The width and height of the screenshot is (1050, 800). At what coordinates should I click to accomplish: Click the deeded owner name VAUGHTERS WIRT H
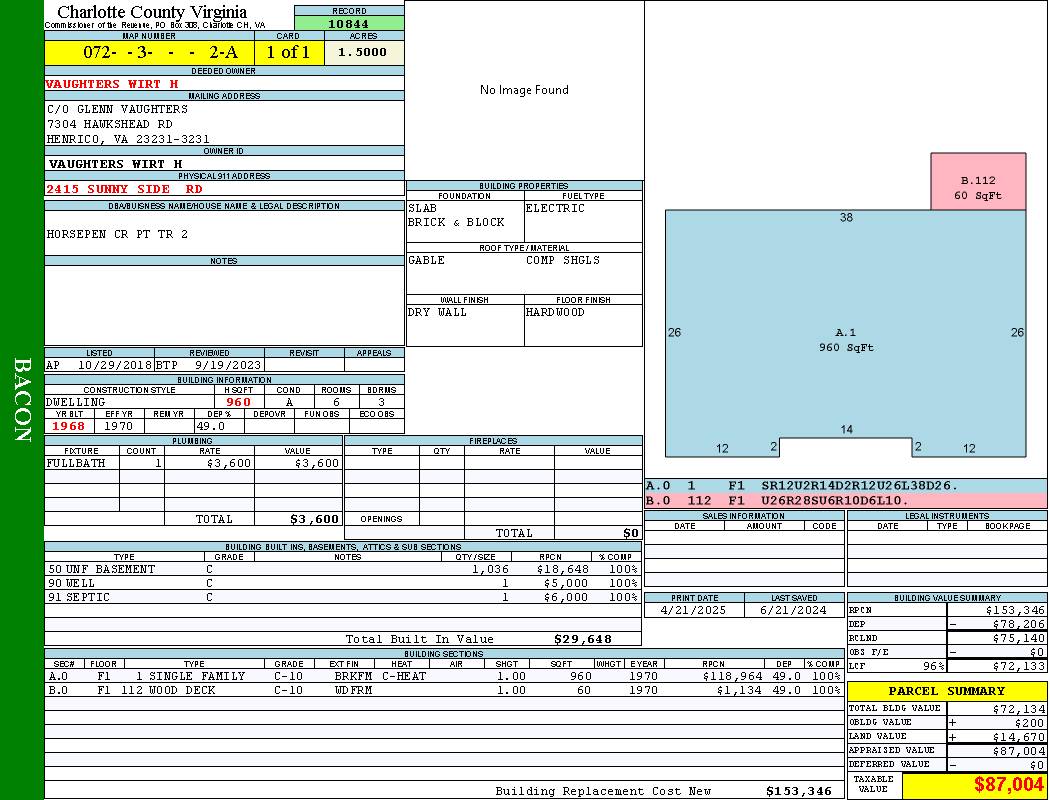click(x=112, y=84)
